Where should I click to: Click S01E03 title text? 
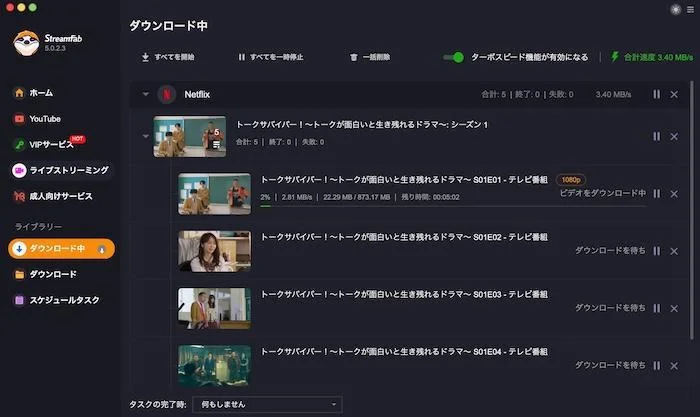pos(404,294)
